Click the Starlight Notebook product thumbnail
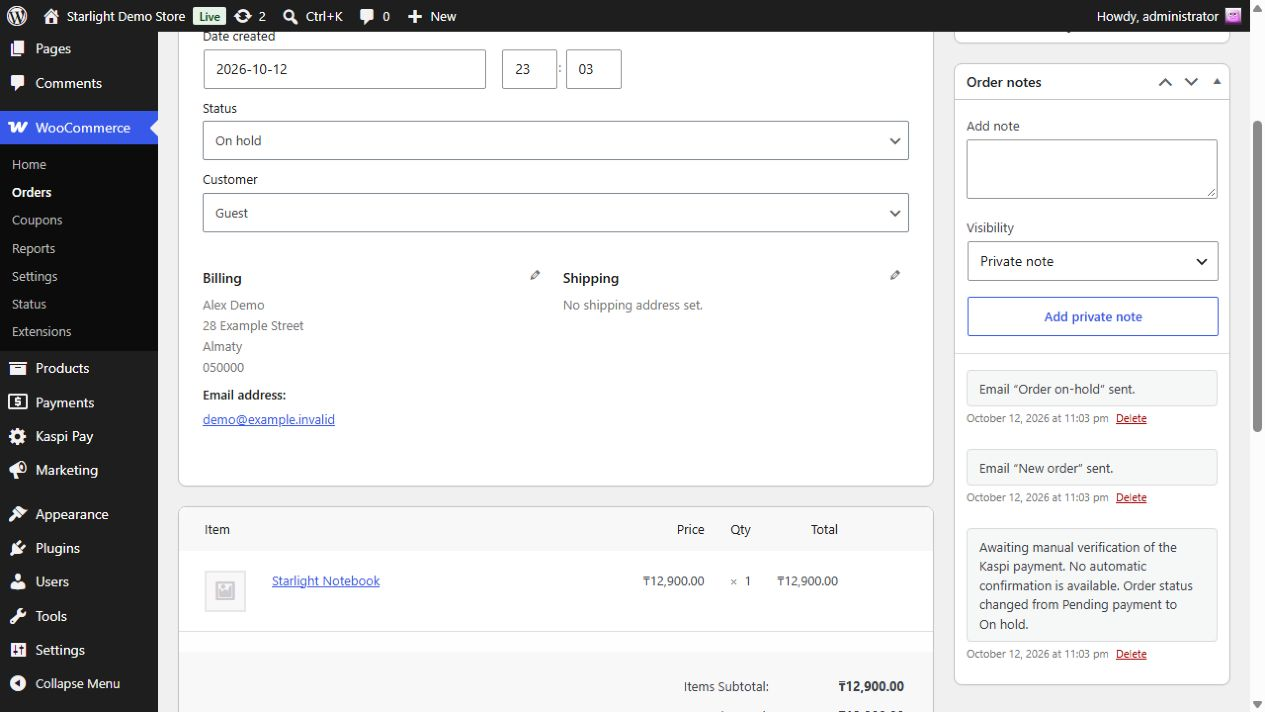 click(x=225, y=591)
